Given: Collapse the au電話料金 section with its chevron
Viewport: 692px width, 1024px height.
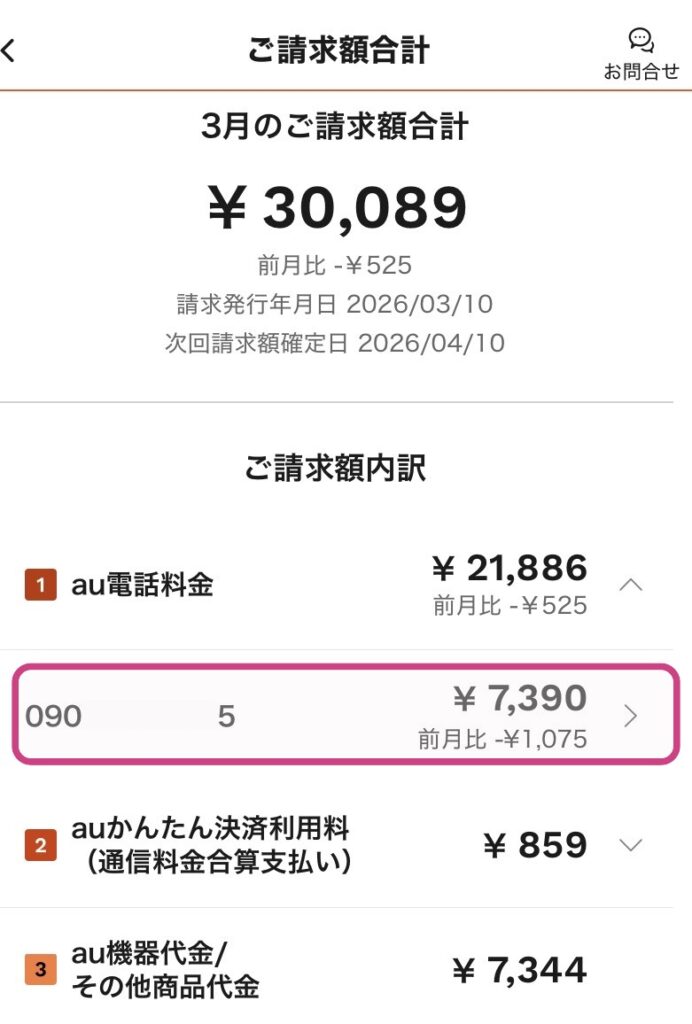Looking at the screenshot, I should (631, 585).
